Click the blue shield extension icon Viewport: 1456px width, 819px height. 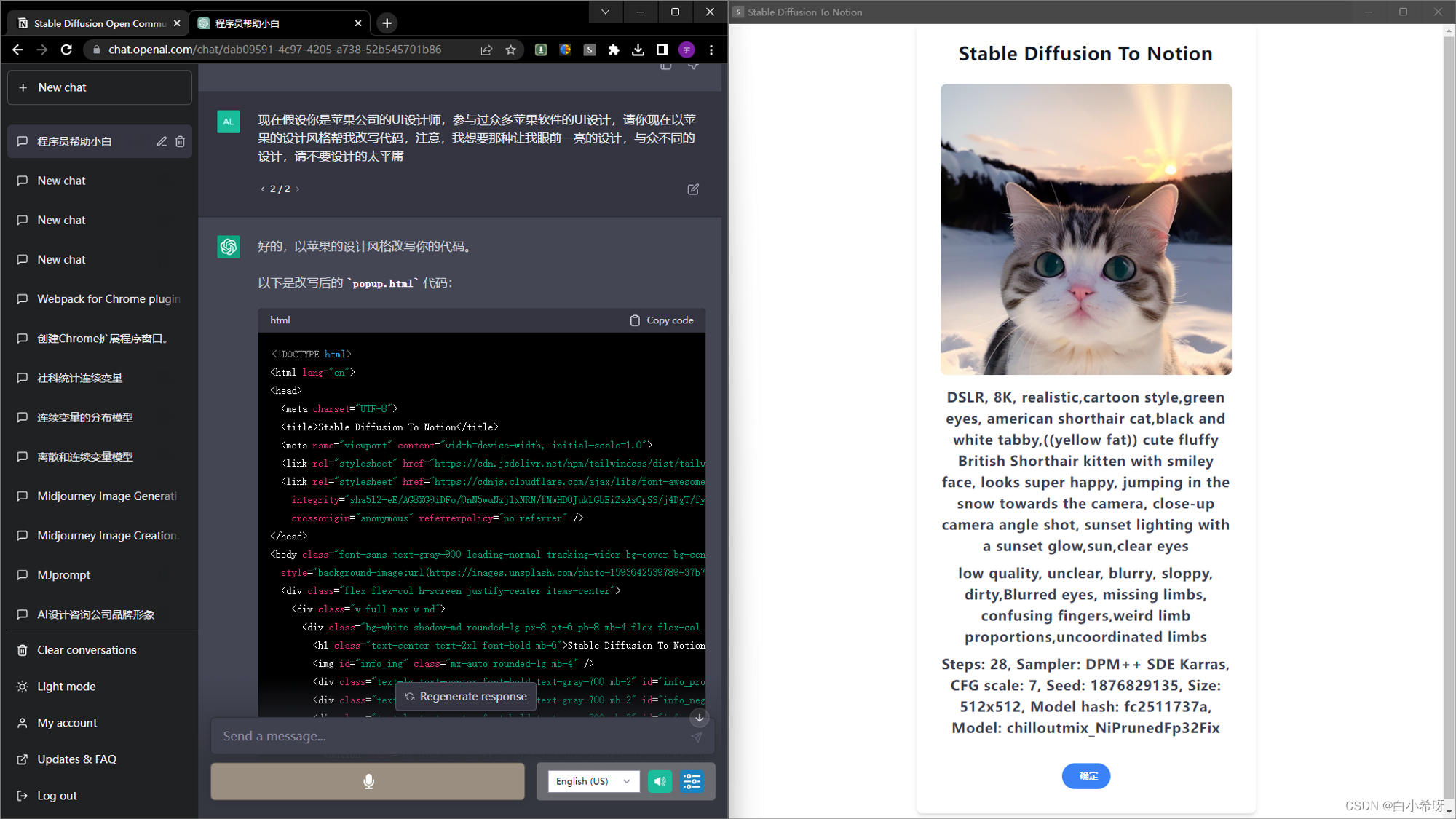click(565, 50)
